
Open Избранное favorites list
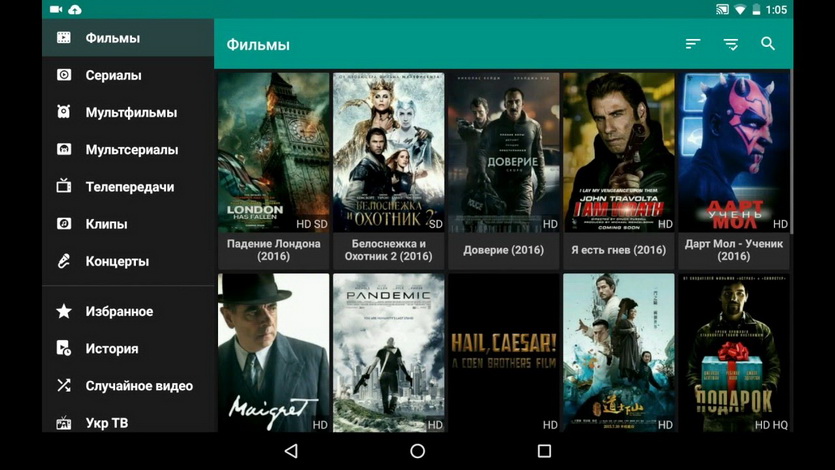pos(128,311)
